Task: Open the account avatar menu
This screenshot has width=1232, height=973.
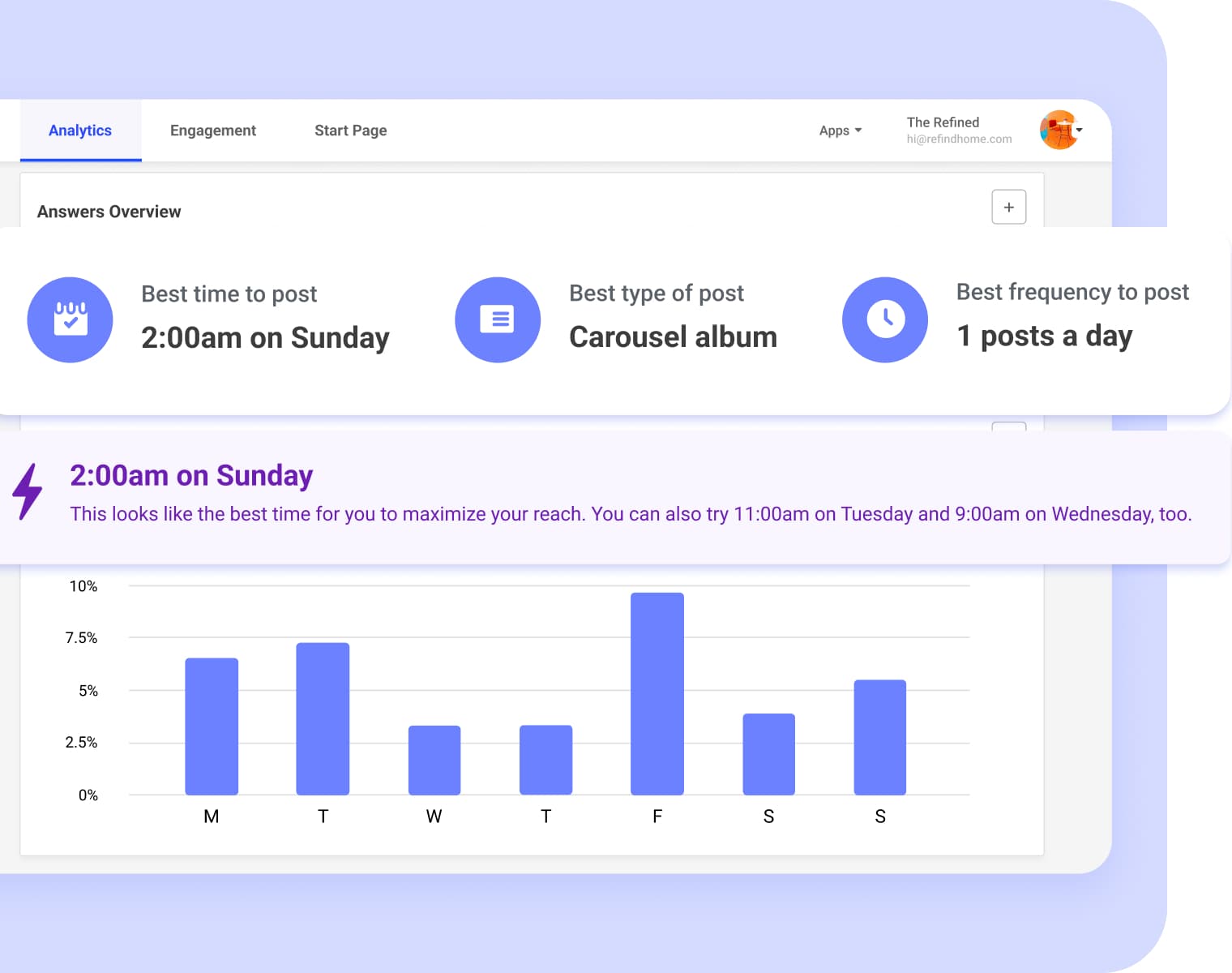Action: pyautogui.click(x=1060, y=130)
